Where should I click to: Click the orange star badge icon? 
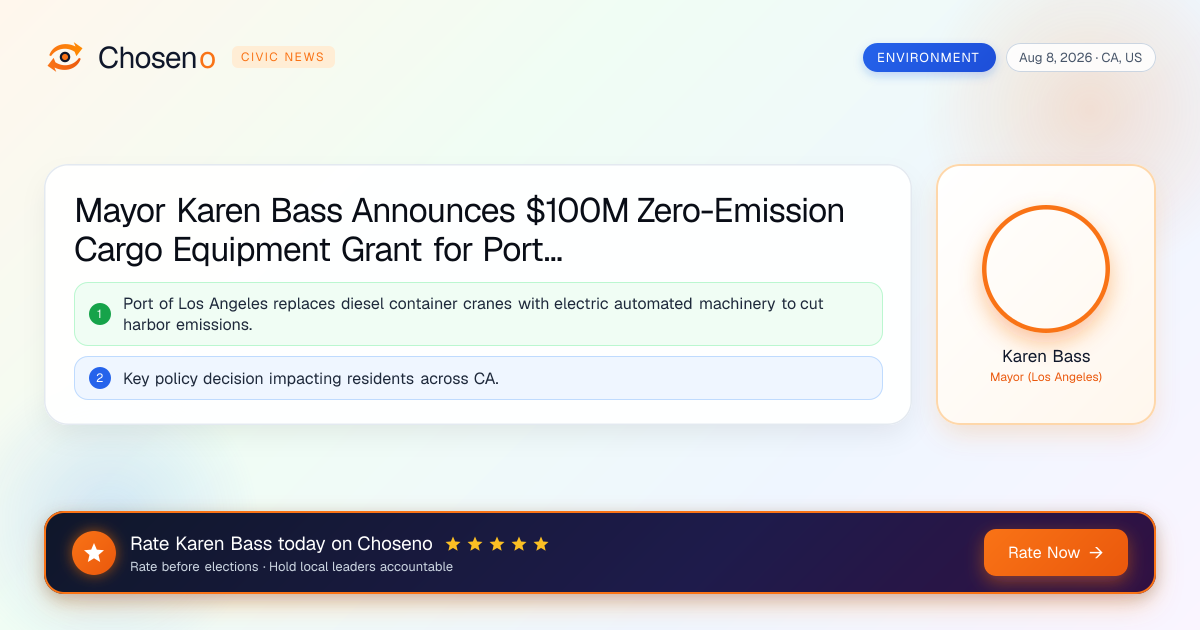94,553
